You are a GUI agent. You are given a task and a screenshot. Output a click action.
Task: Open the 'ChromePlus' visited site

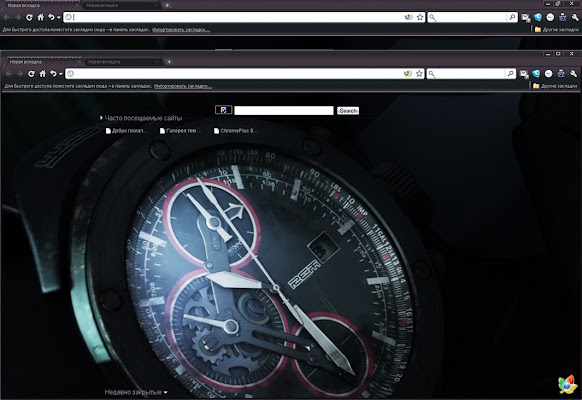click(x=235, y=131)
